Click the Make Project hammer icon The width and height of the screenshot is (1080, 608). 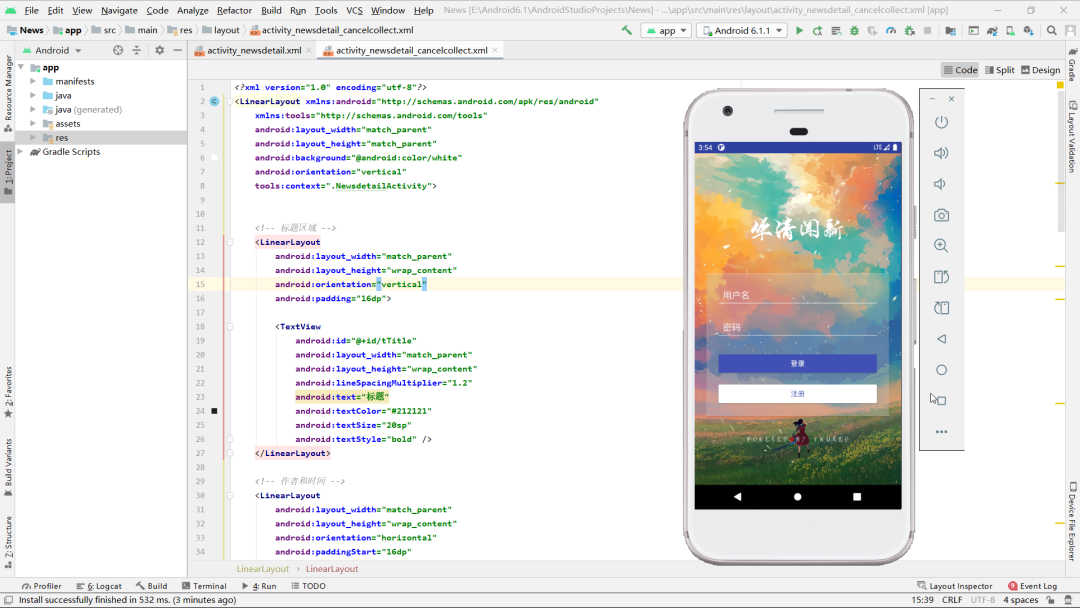[627, 30]
